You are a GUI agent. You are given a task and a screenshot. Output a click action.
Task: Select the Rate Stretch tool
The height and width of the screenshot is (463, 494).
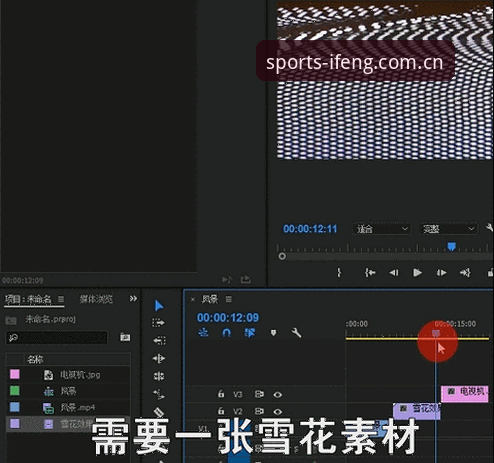[159, 394]
